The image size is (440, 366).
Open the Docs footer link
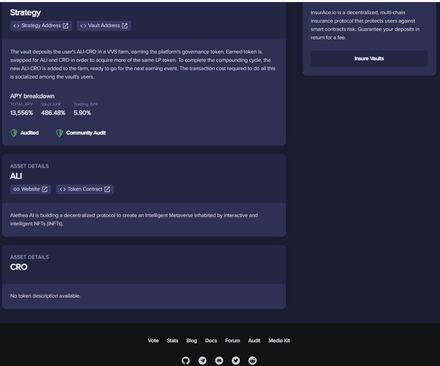pos(211,341)
